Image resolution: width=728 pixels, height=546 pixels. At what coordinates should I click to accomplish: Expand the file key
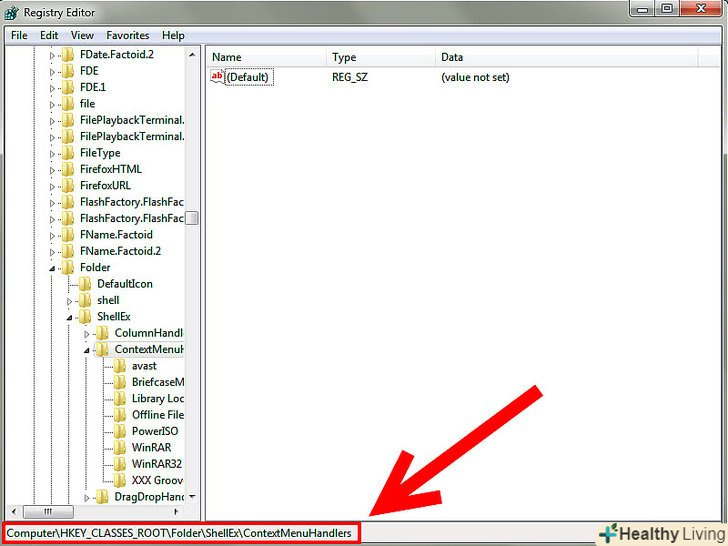pyautogui.click(x=52, y=105)
